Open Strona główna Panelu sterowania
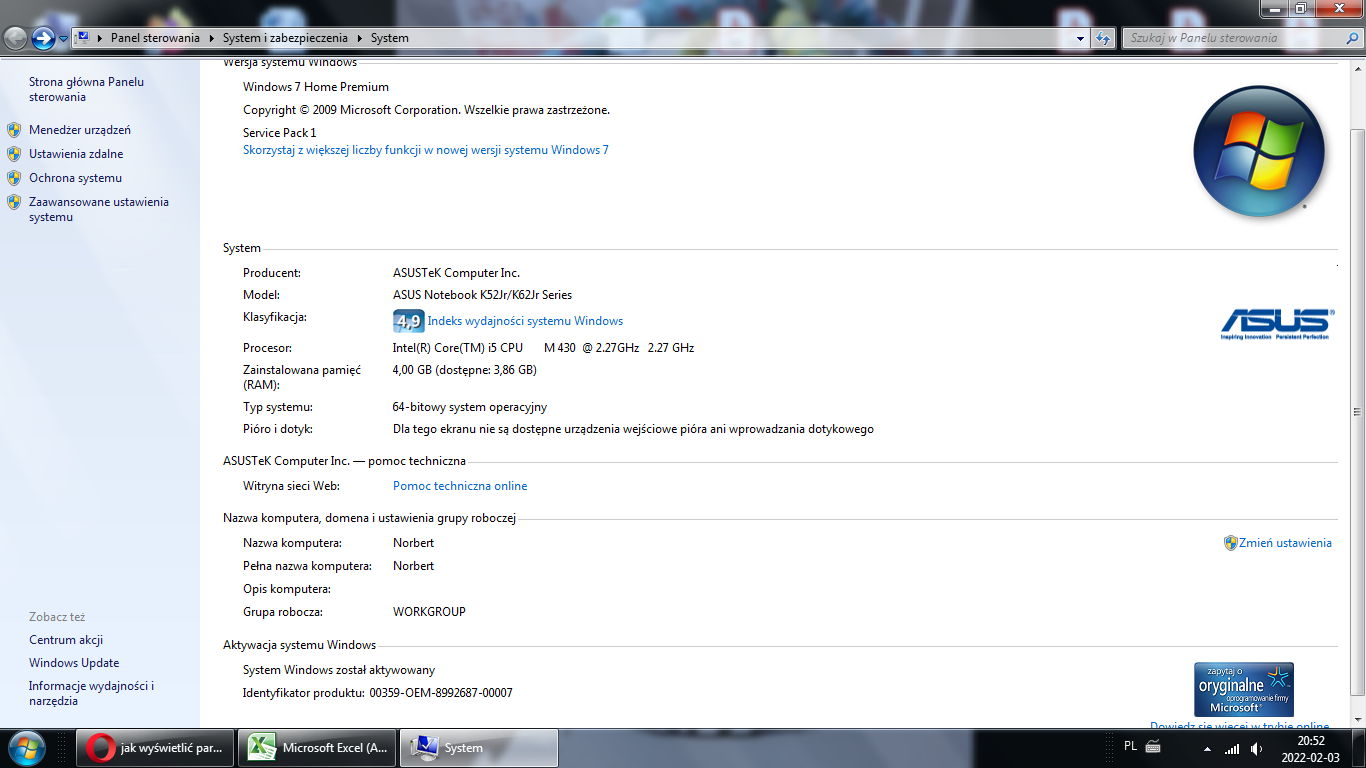Image resolution: width=1366 pixels, height=768 pixels. tap(86, 89)
